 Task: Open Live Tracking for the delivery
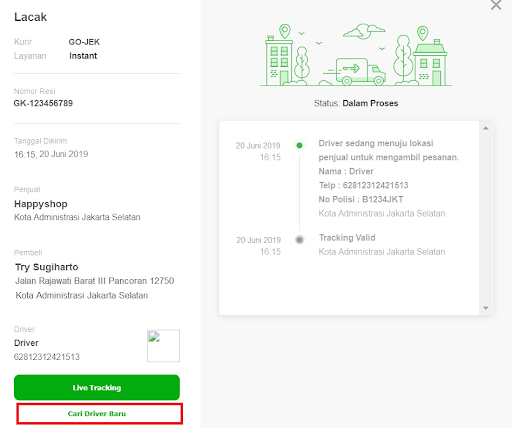[97, 387]
